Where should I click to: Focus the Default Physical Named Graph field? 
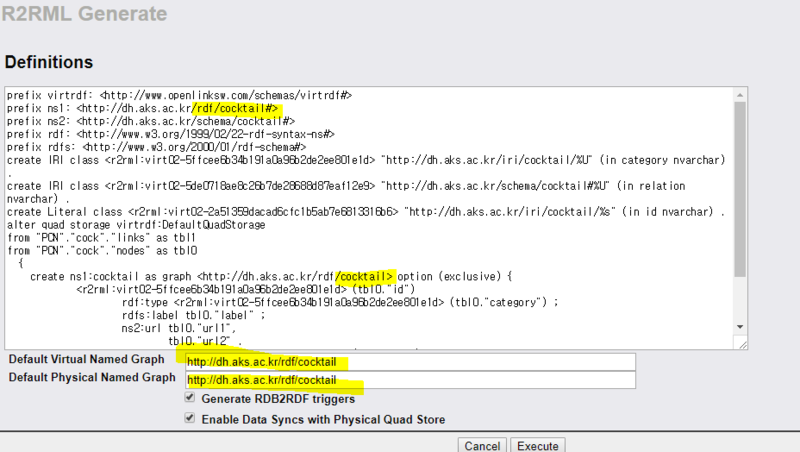(x=405, y=379)
